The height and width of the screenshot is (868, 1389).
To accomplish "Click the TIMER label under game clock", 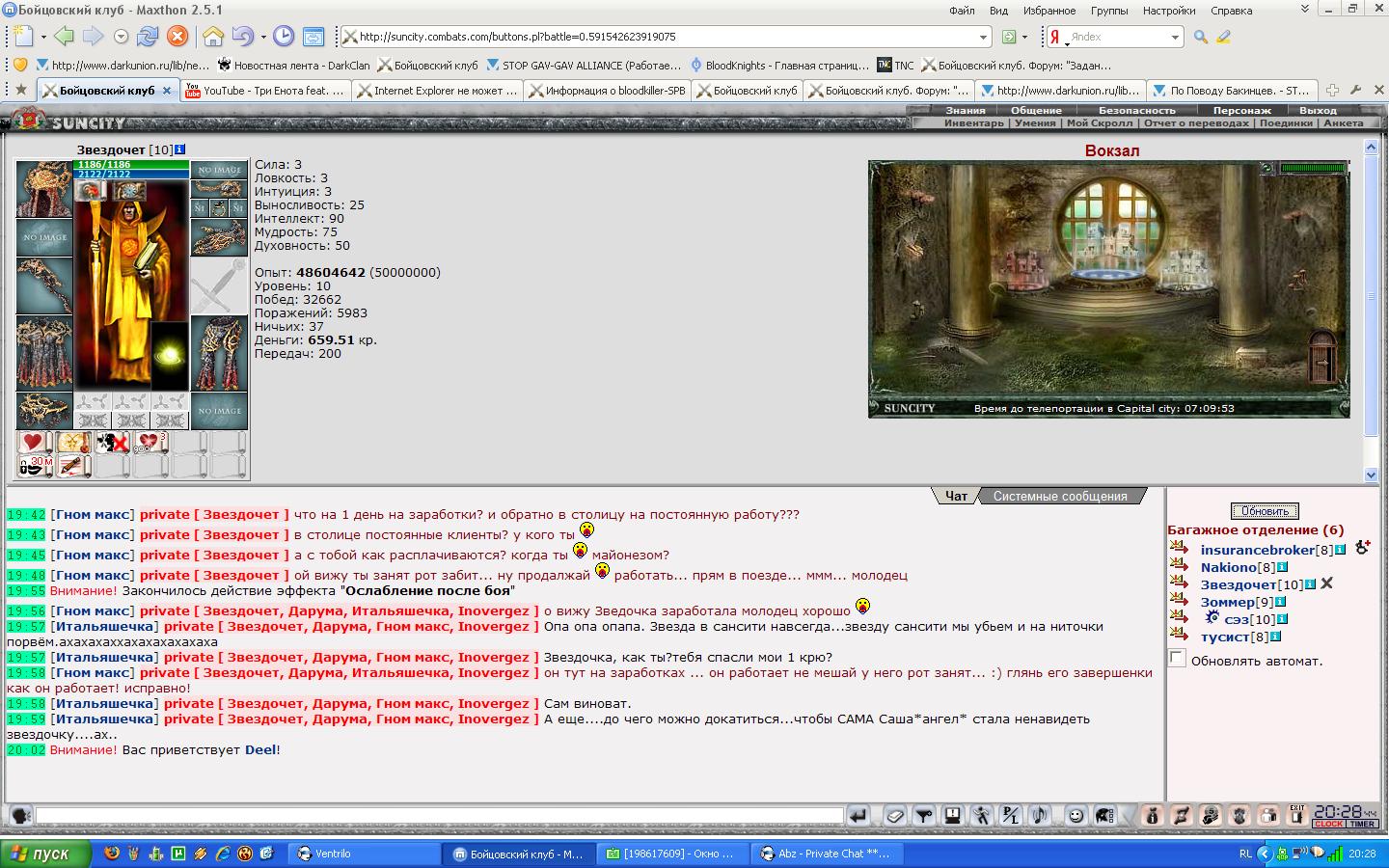I will (x=1362, y=824).
